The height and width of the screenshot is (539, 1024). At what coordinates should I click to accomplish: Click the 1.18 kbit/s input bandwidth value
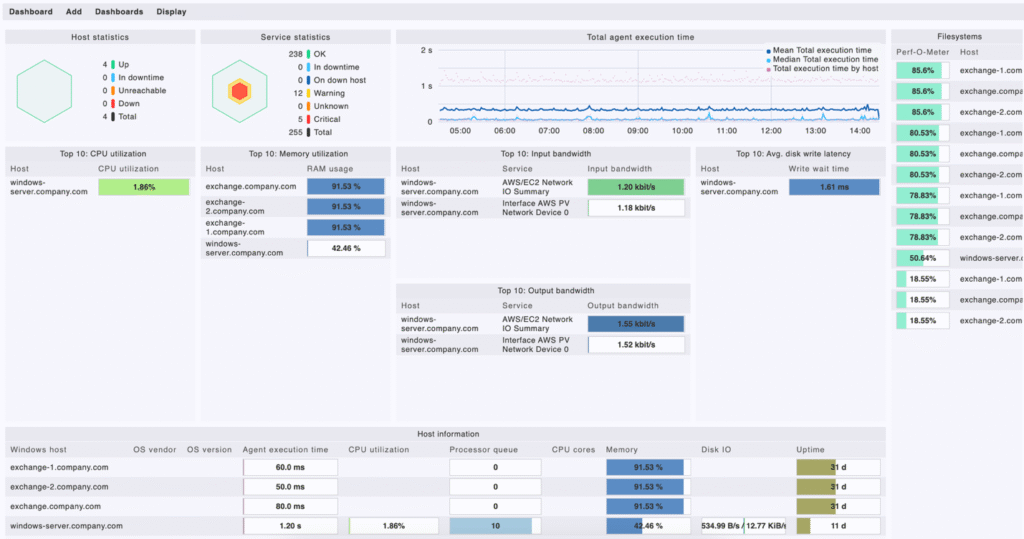[636, 208]
